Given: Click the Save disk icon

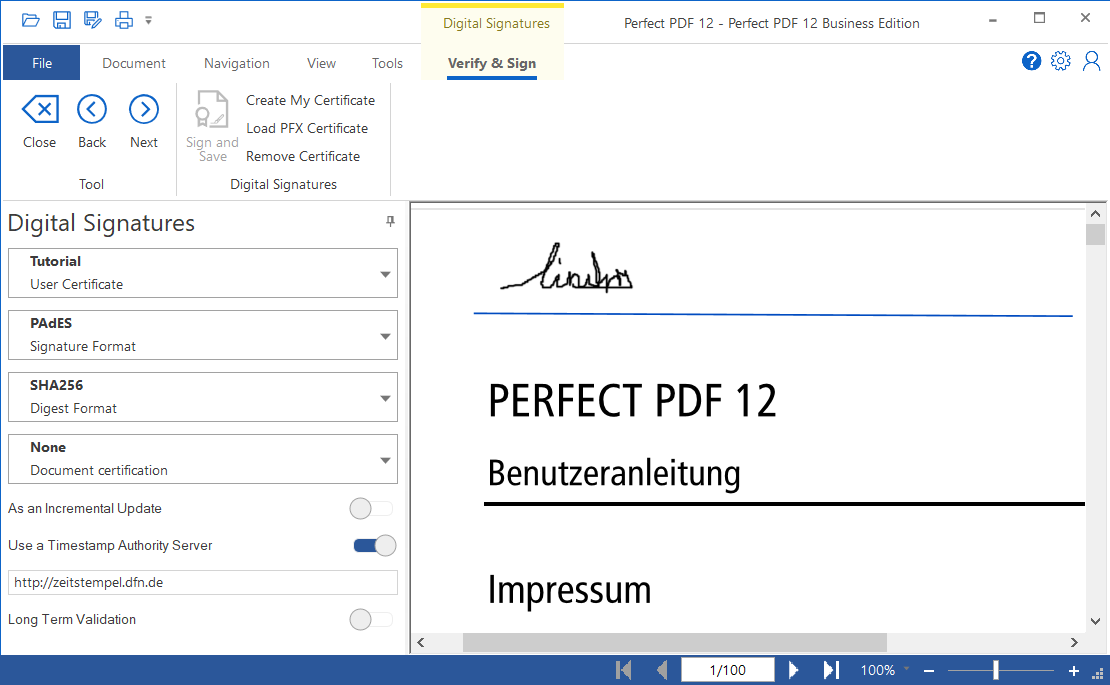Looking at the screenshot, I should [x=62, y=20].
